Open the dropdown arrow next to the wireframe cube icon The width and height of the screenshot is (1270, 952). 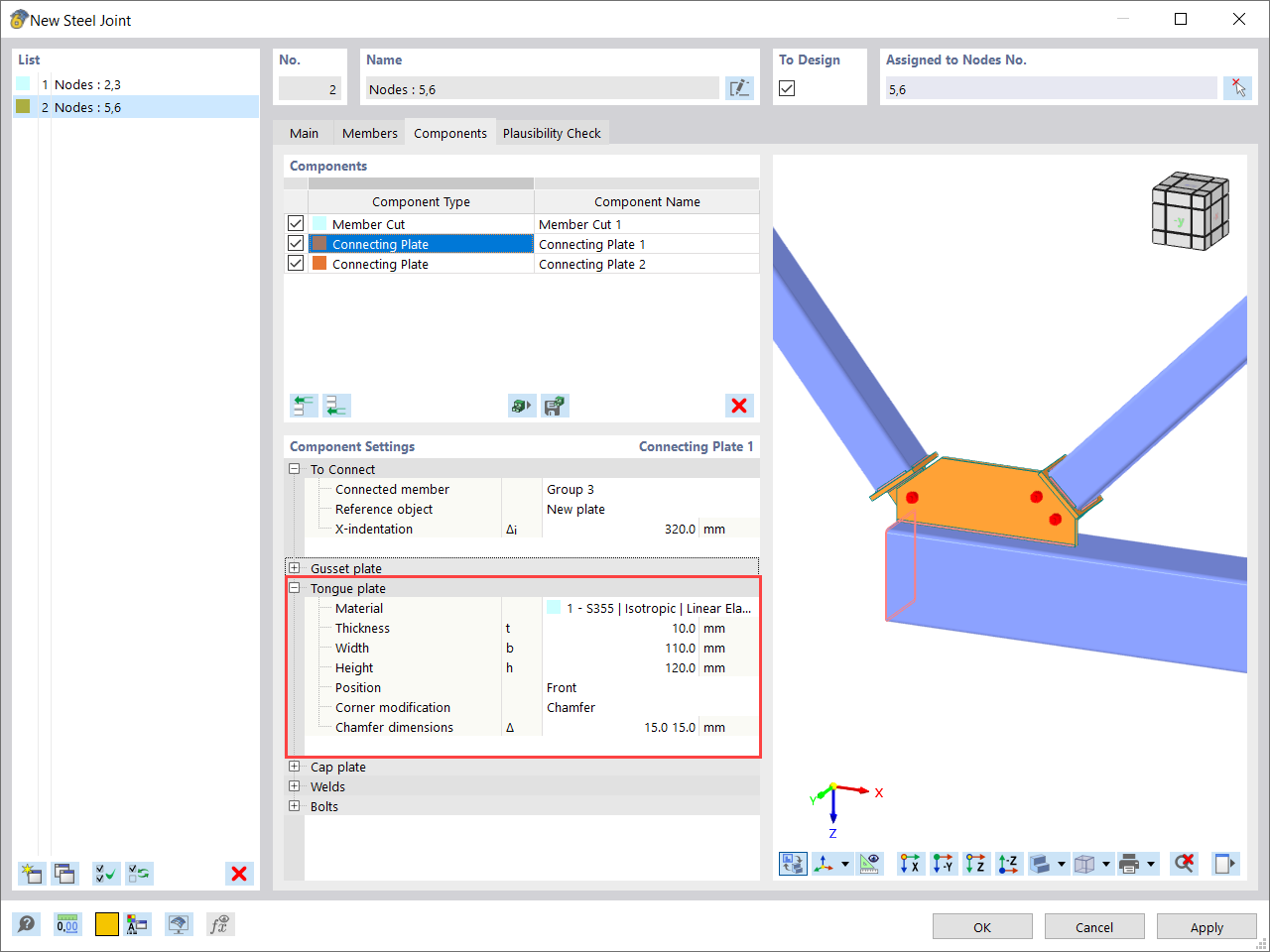coord(1106,864)
